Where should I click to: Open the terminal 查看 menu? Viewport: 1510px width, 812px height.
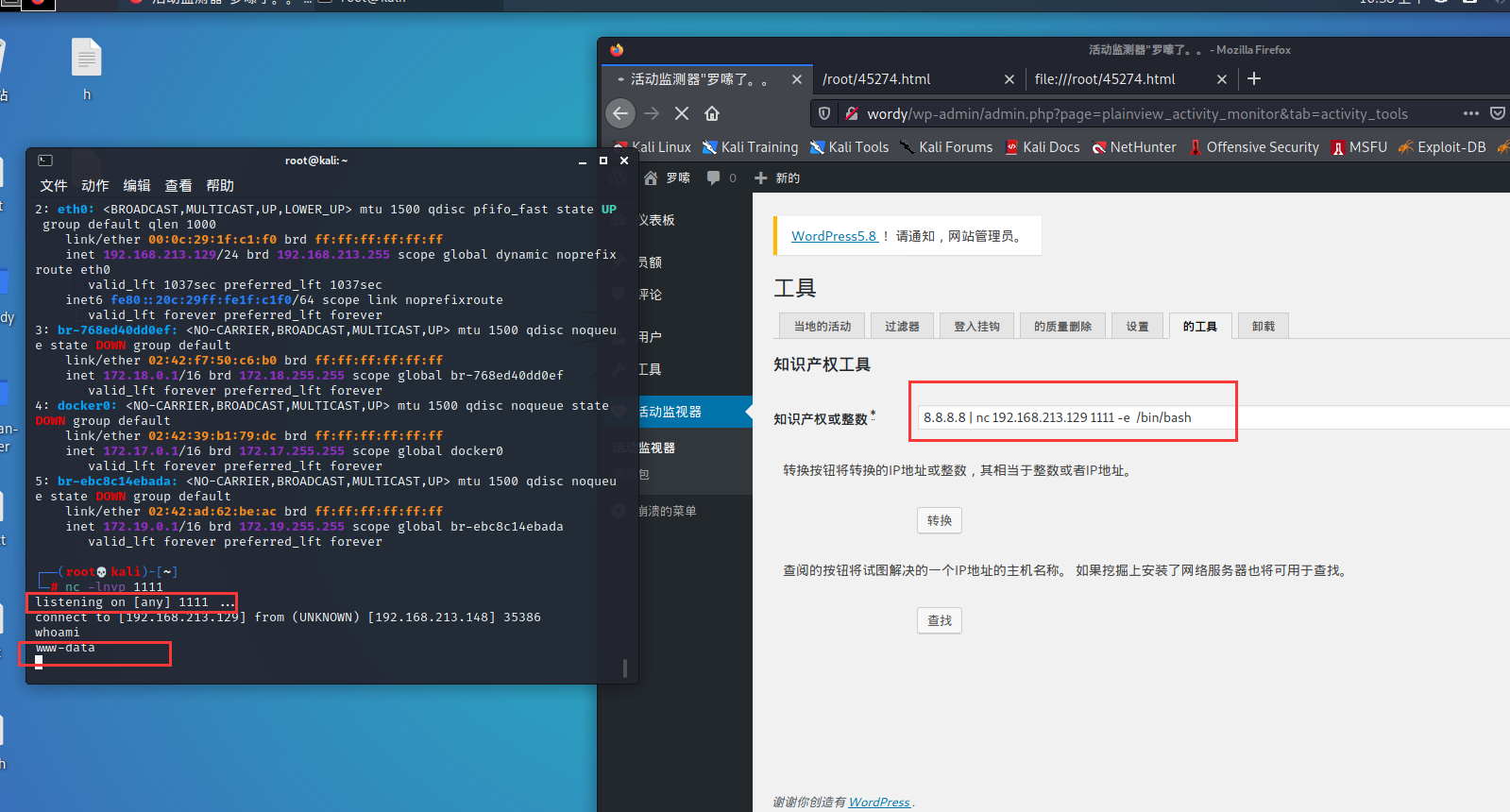click(x=178, y=186)
